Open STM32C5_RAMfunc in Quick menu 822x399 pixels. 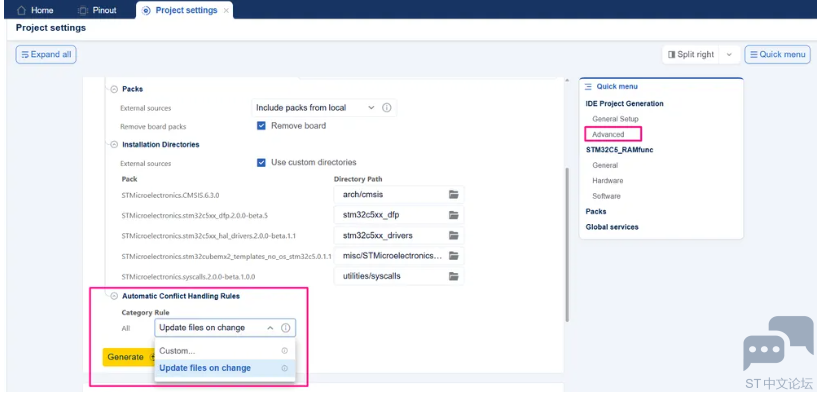(619, 150)
